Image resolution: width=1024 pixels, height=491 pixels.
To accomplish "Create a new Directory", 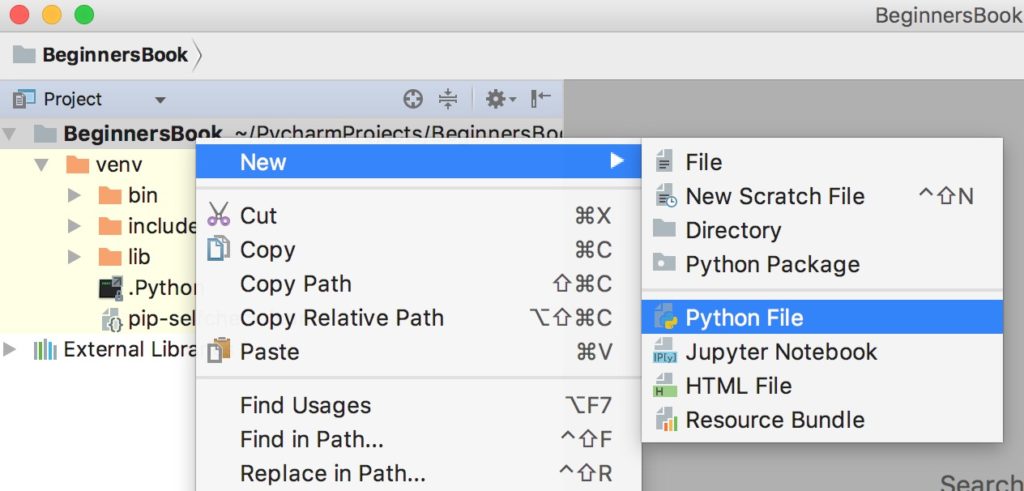I will point(822,230).
